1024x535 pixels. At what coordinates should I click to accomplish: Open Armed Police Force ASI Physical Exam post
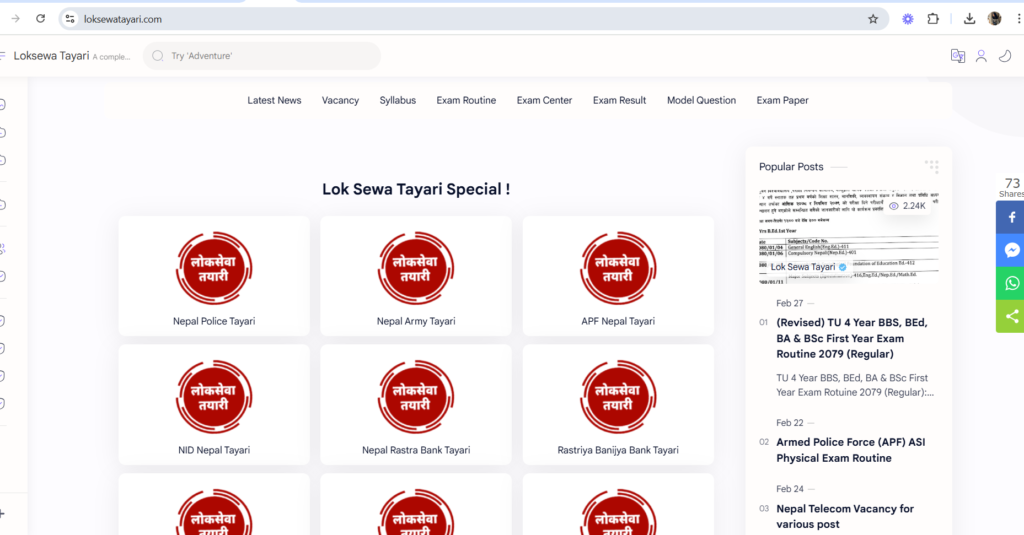click(x=850, y=450)
